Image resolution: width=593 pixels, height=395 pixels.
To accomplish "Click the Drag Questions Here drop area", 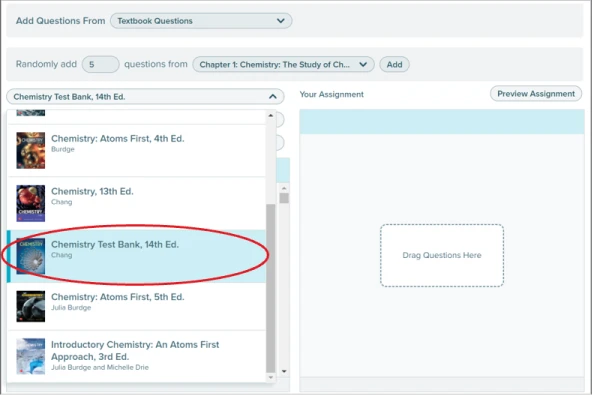I will (442, 255).
